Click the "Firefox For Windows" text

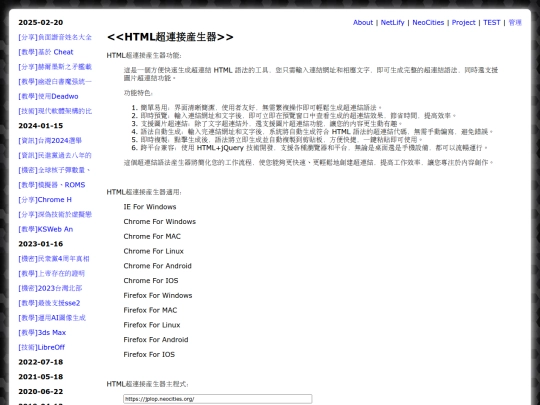coord(158,295)
